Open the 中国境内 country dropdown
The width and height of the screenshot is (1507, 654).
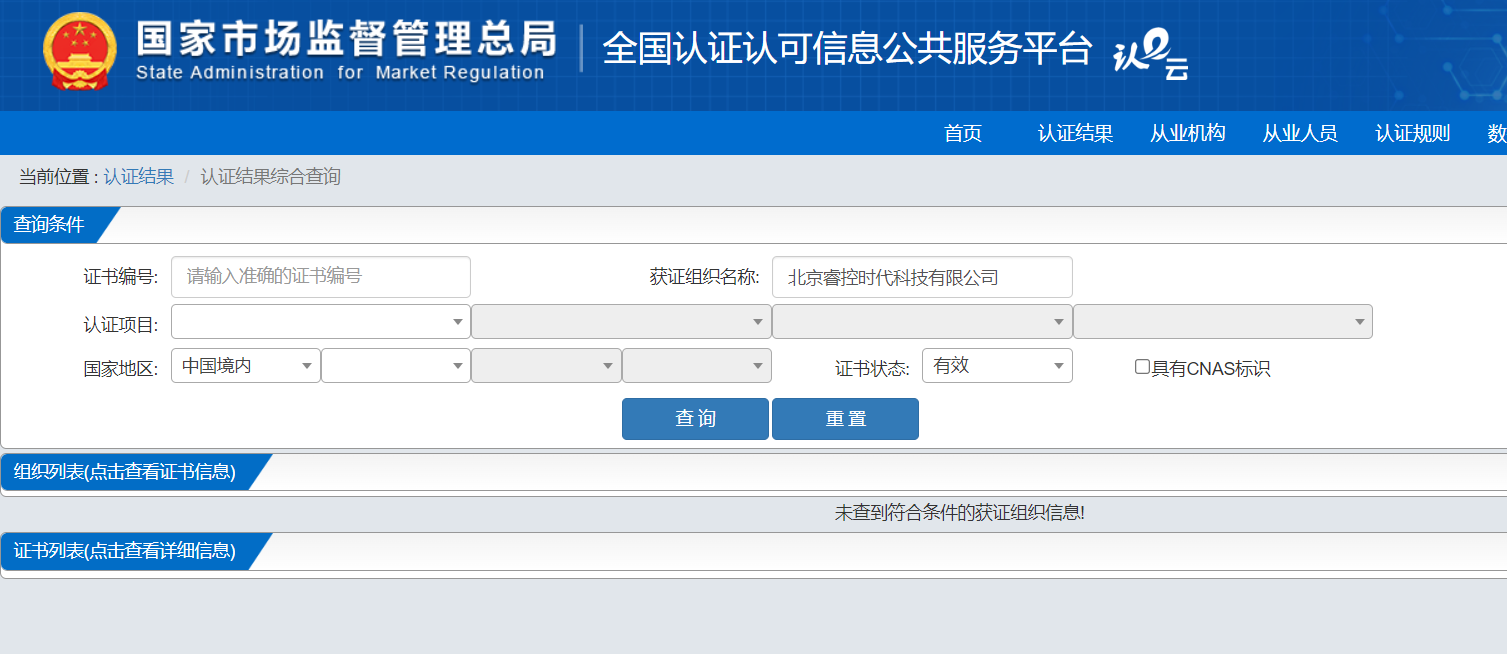246,366
